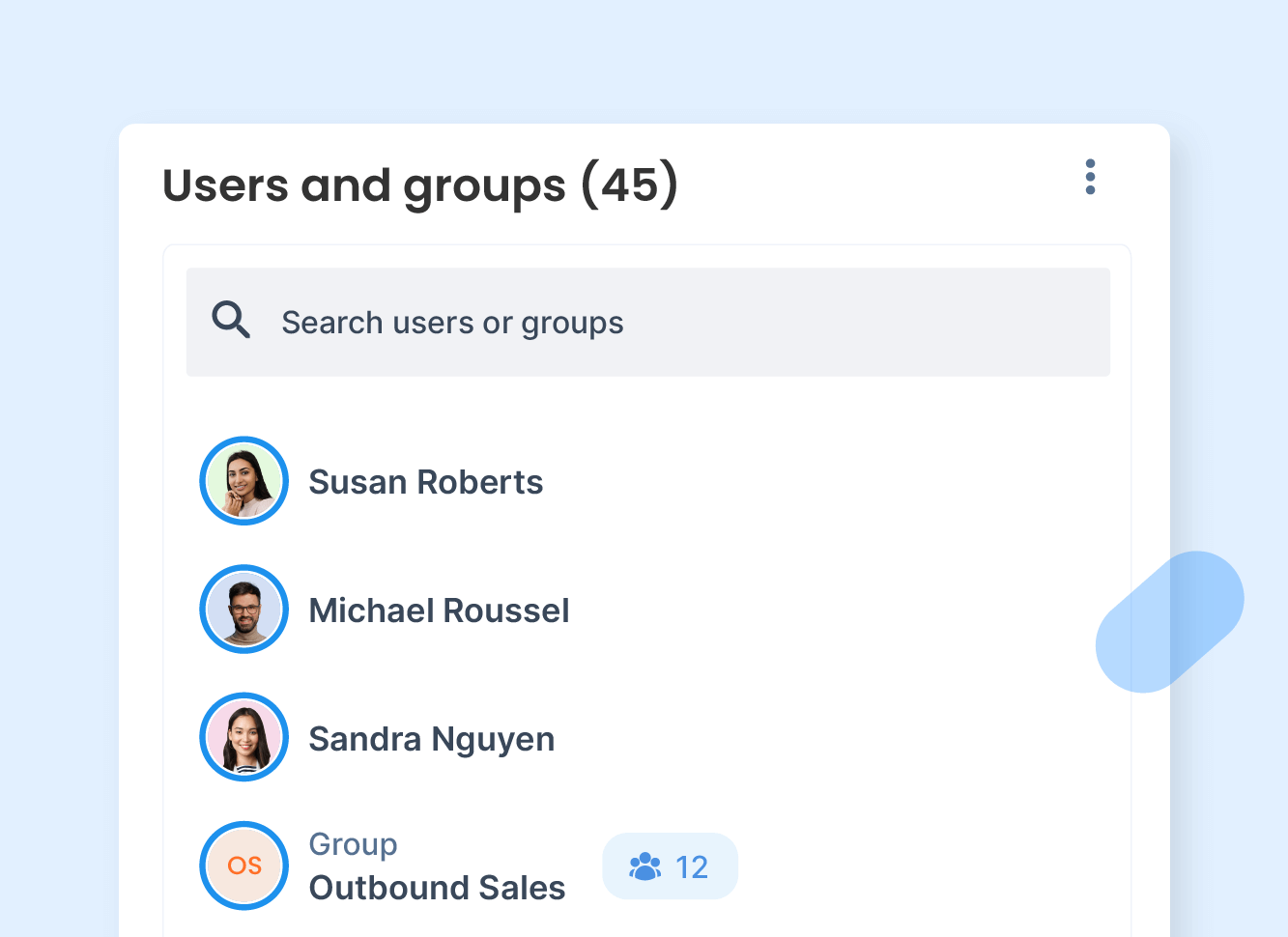Click the small Group label above Outbound Sales

tap(353, 844)
